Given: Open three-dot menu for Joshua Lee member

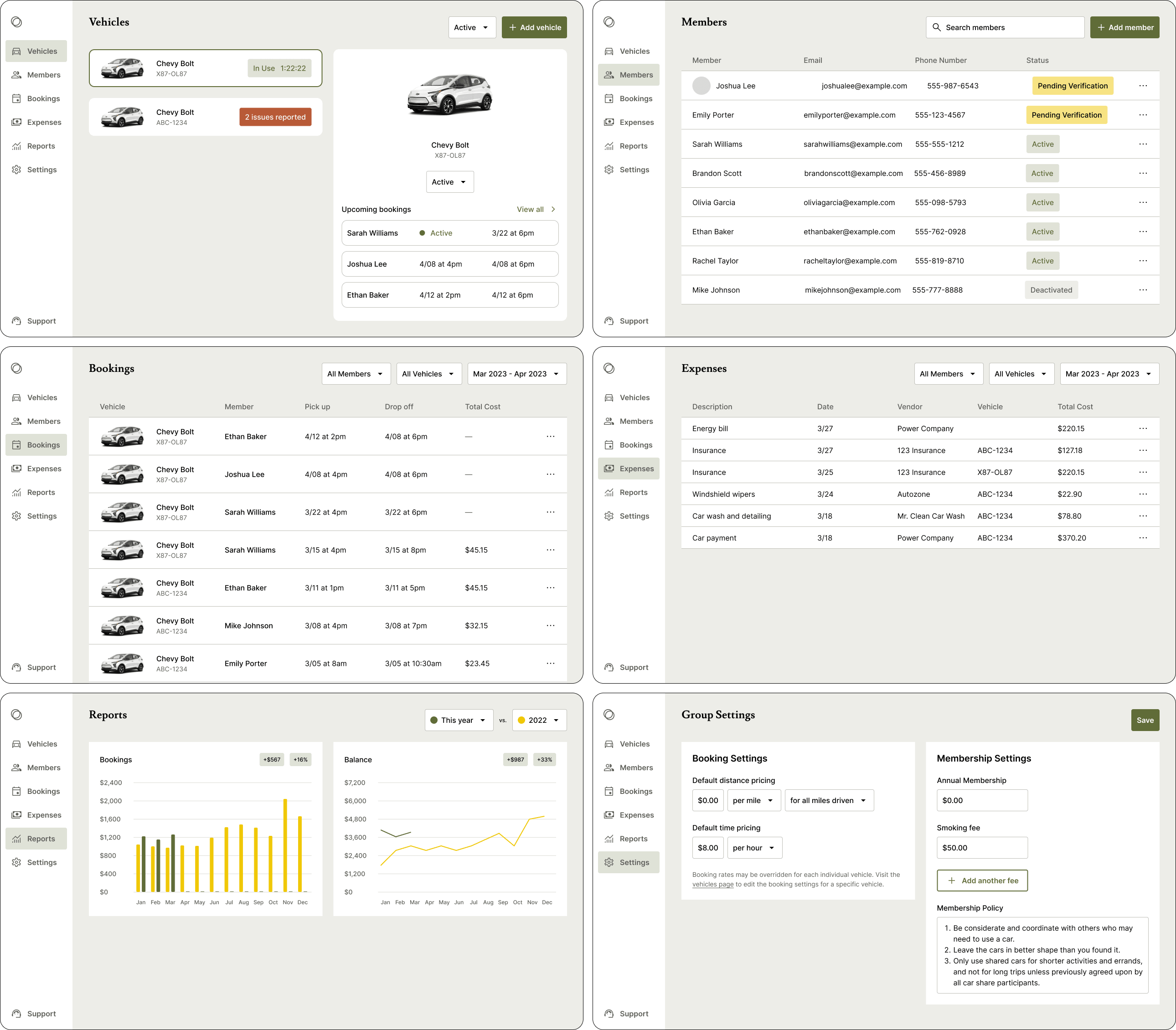Looking at the screenshot, I should click(x=1143, y=86).
